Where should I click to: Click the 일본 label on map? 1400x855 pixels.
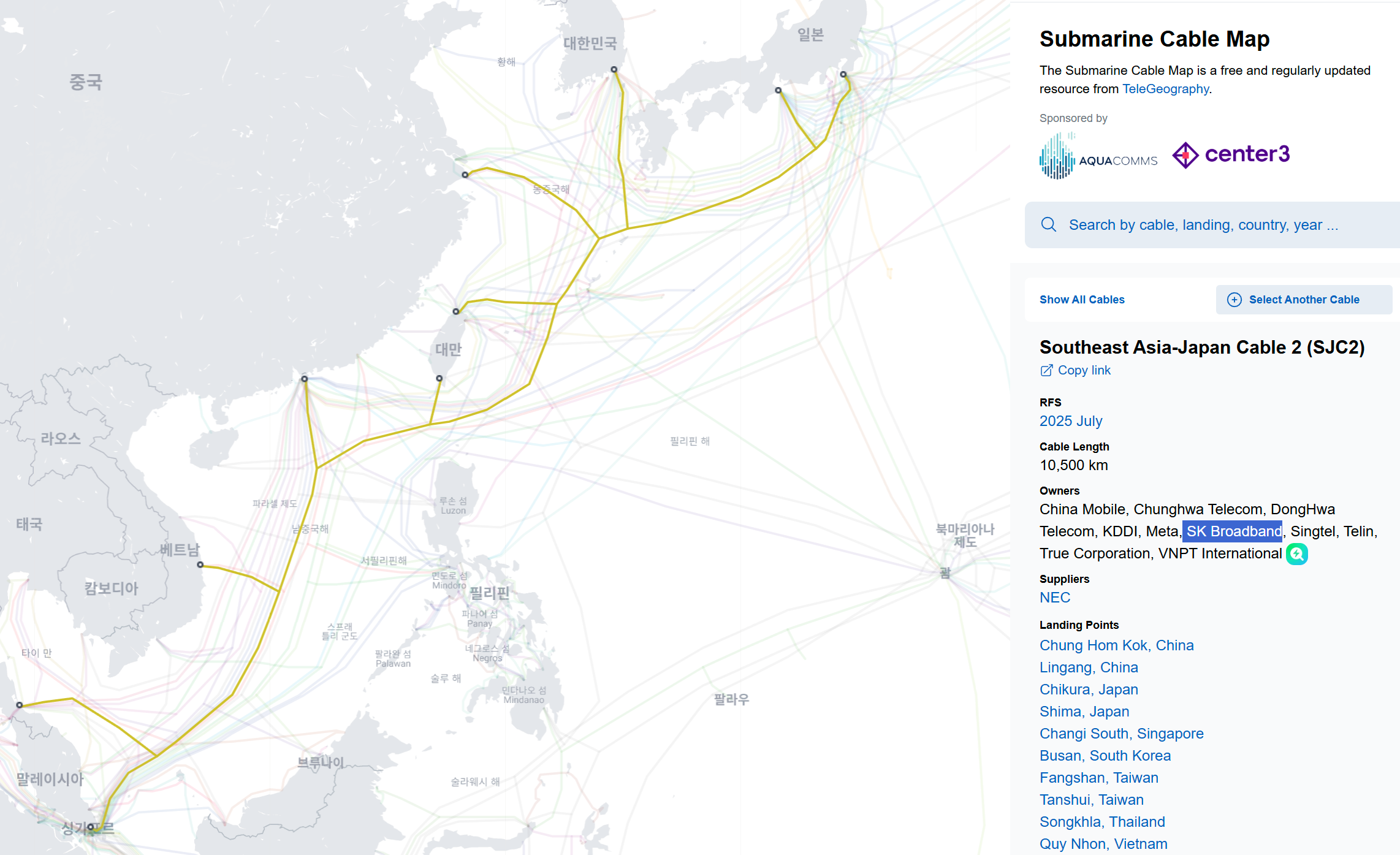(810, 34)
